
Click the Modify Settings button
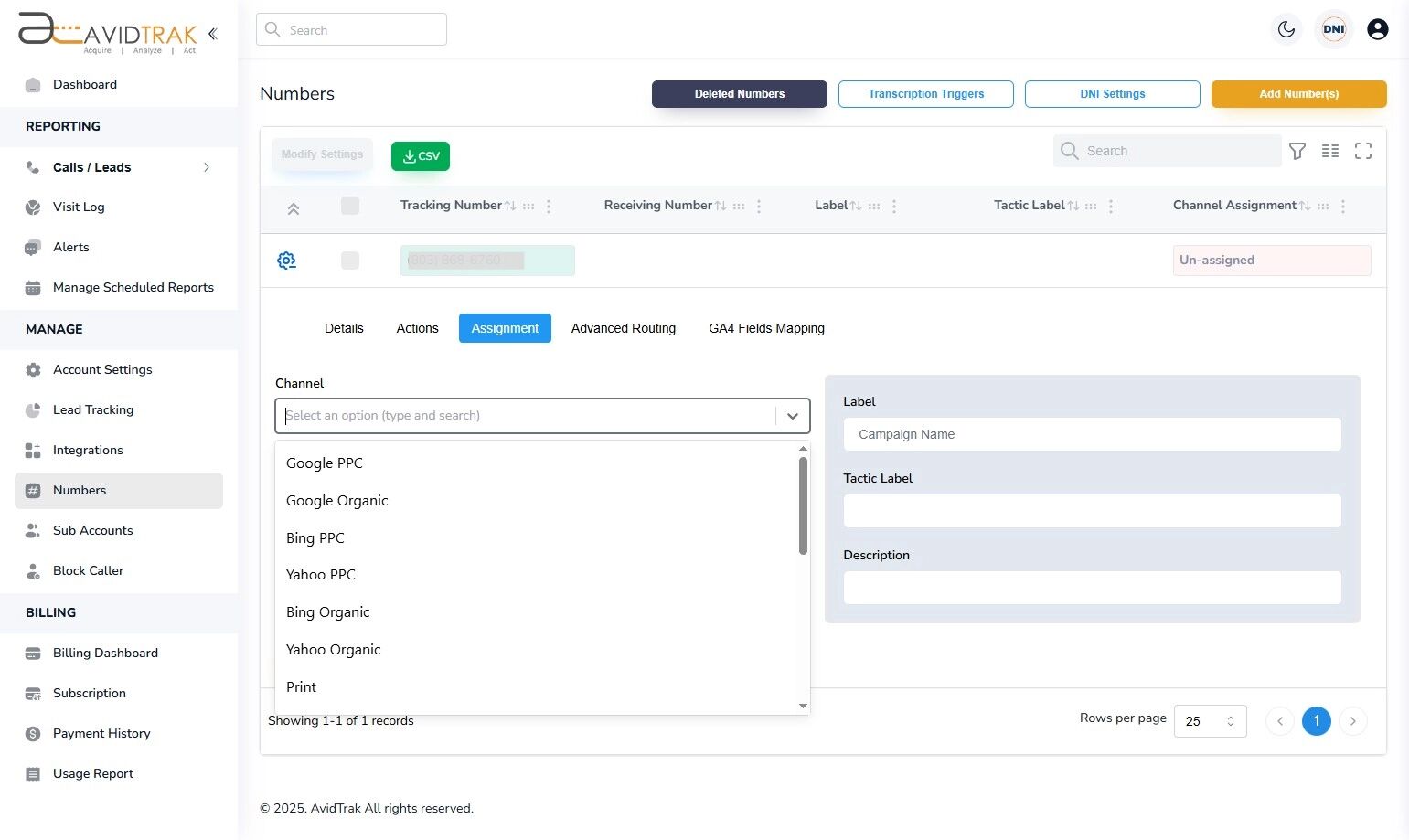(x=322, y=154)
